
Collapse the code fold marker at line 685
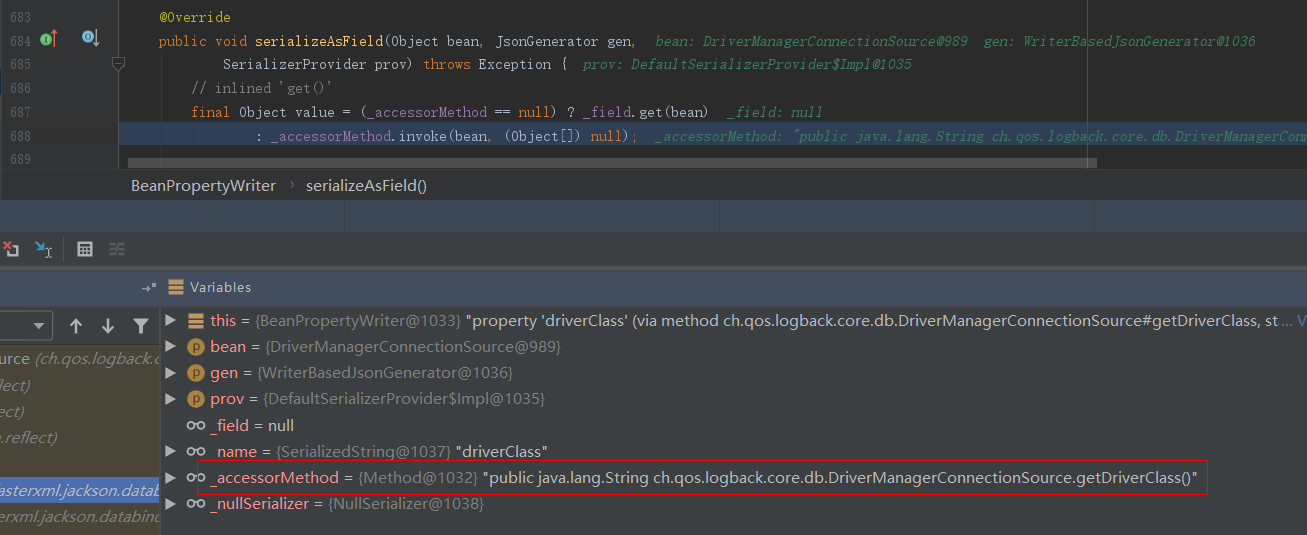point(118,64)
